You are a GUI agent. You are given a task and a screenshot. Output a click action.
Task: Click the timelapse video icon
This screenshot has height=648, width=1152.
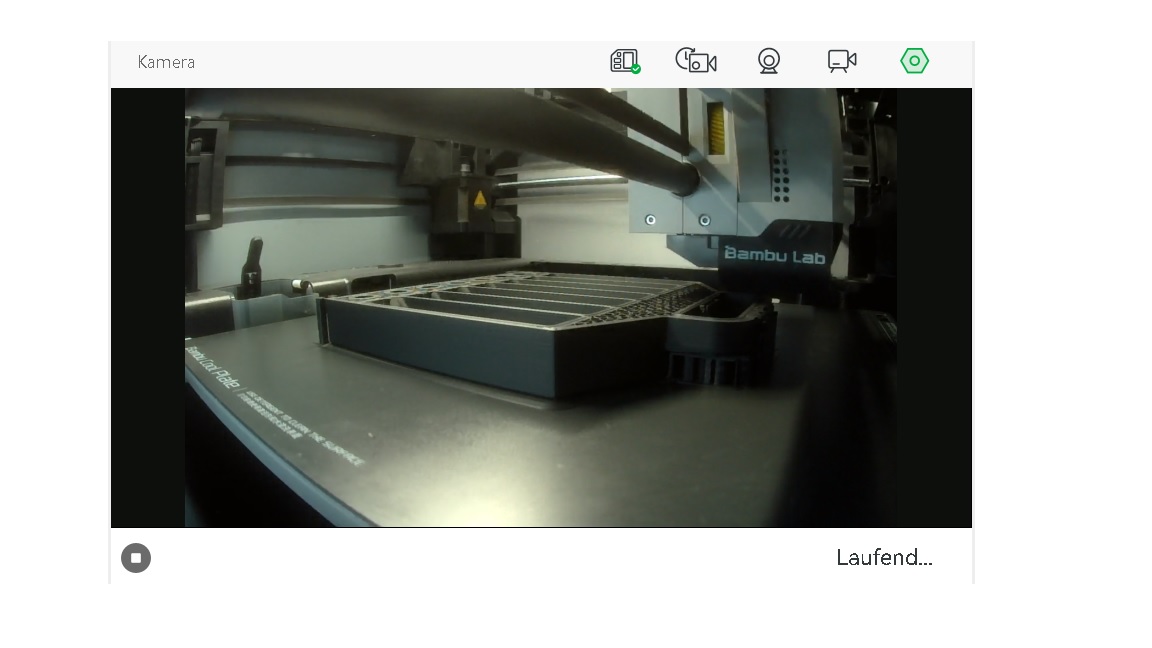pos(696,61)
